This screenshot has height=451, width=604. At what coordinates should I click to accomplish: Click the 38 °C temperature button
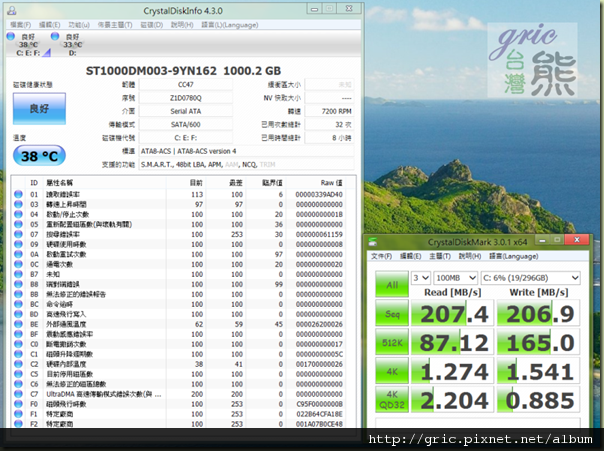(39, 156)
